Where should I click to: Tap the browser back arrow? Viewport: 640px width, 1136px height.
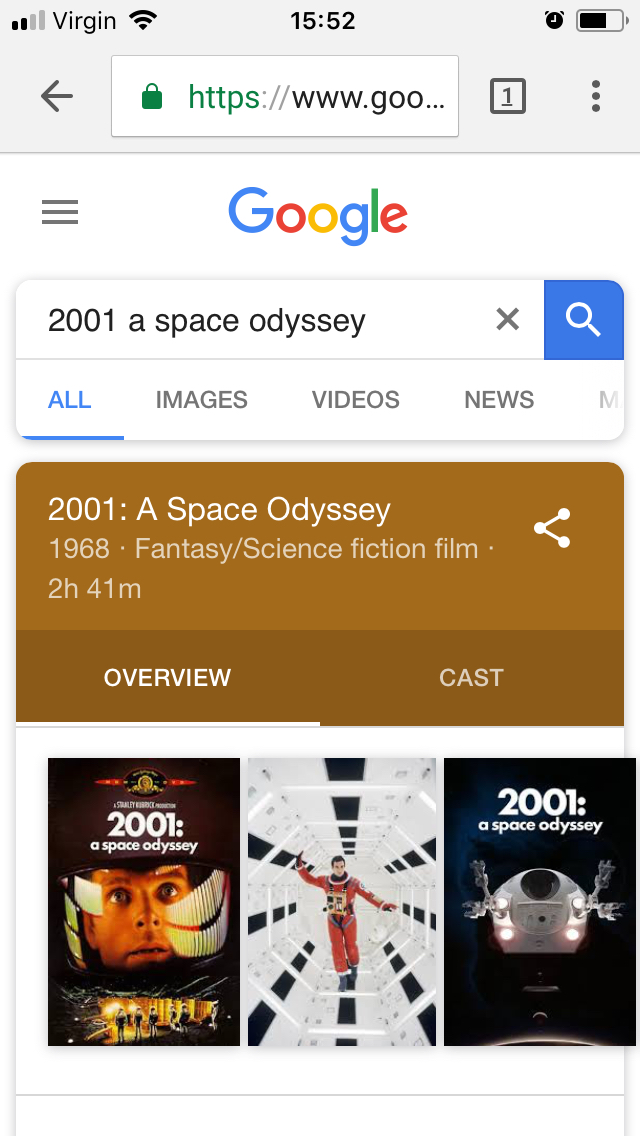(x=57, y=96)
